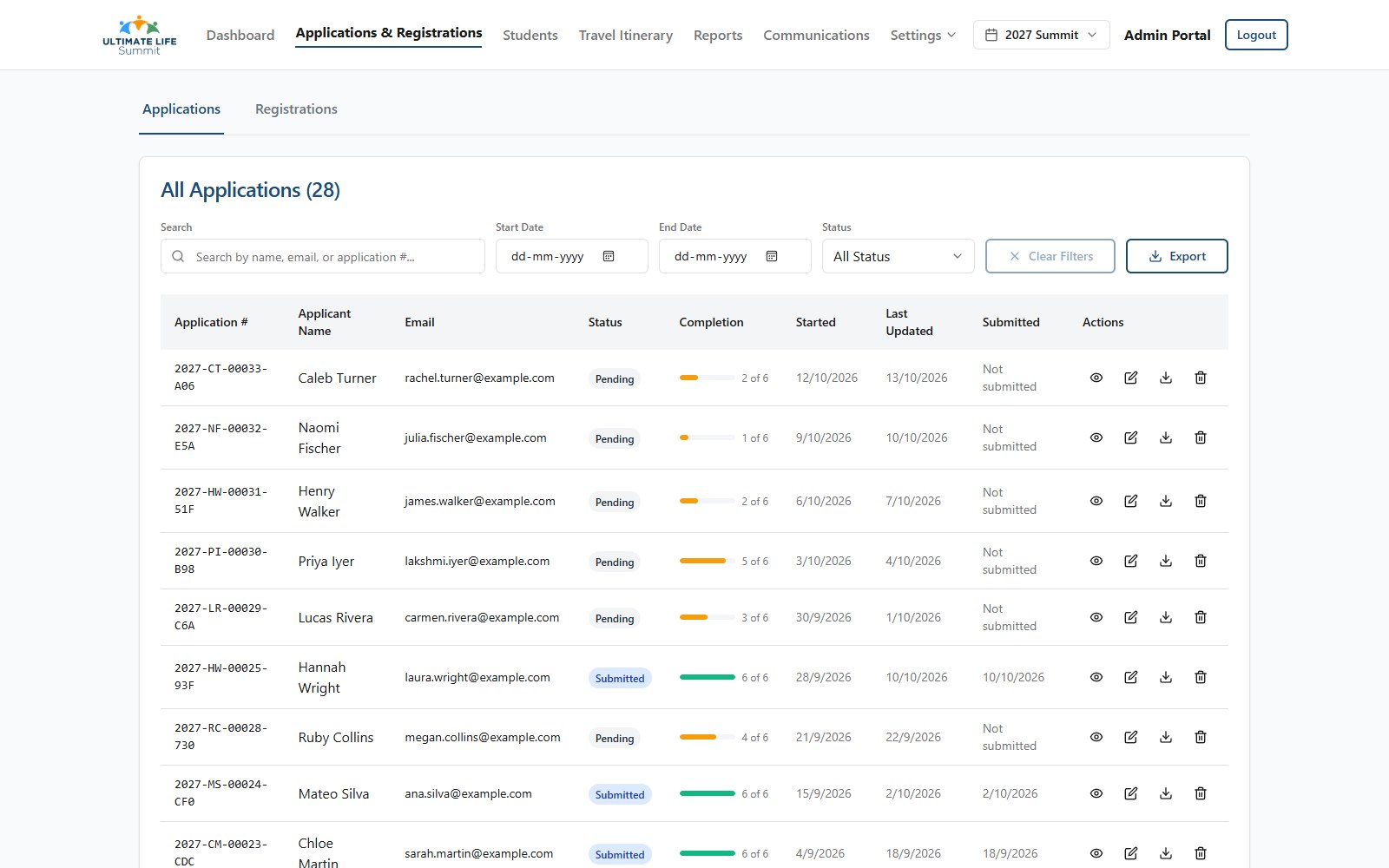Open the End Date calendar picker icon
The height and width of the screenshot is (868, 1389).
coord(772,256)
